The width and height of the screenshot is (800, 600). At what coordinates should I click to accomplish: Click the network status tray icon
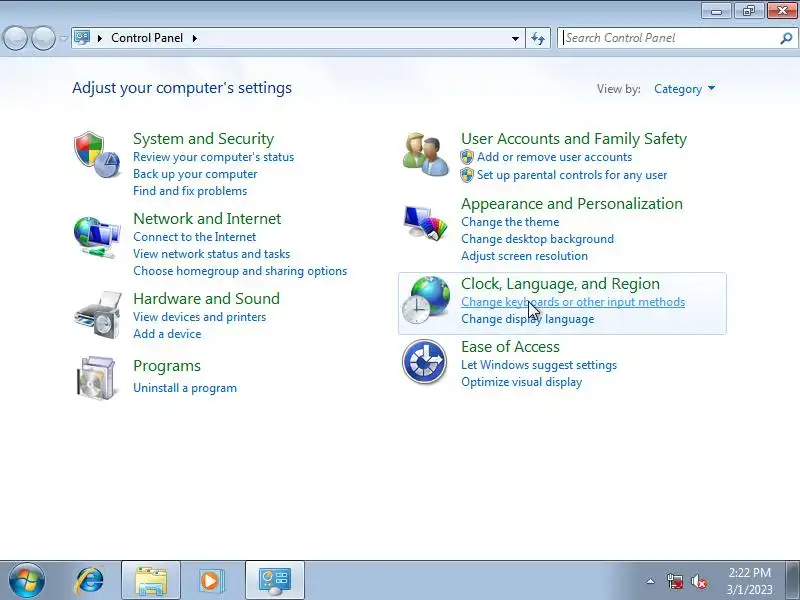pyautogui.click(x=675, y=581)
